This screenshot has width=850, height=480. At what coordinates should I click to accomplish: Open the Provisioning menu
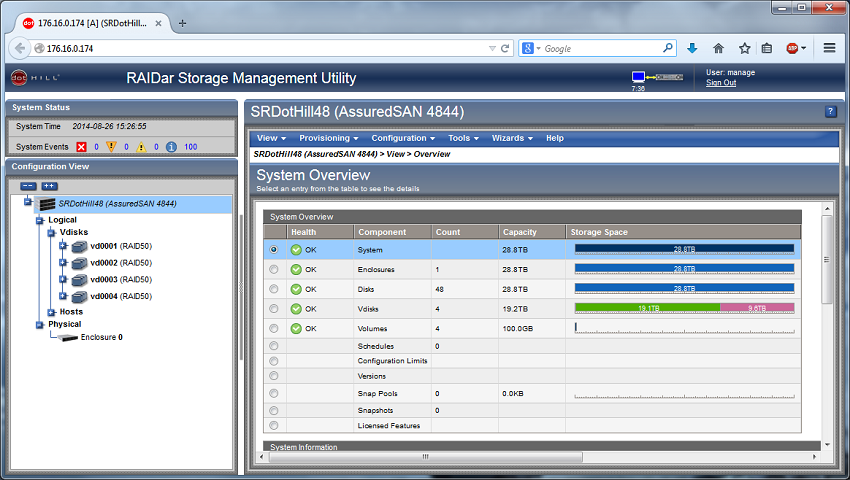coord(329,138)
